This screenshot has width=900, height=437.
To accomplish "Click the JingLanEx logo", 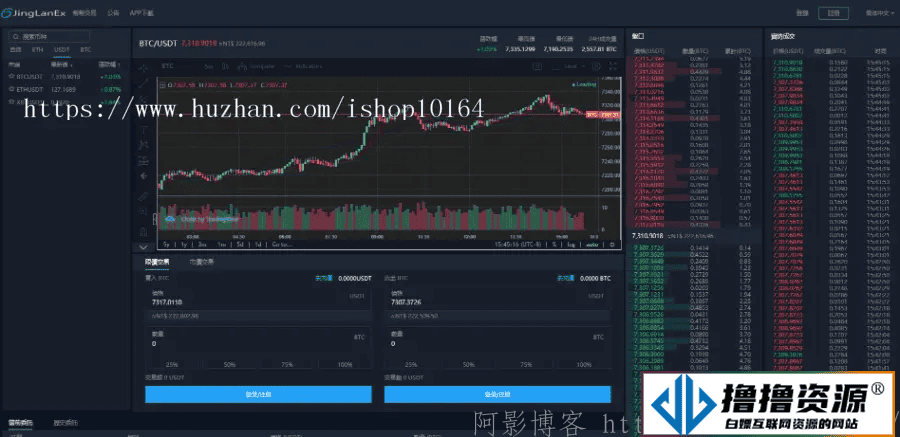I will click(33, 13).
